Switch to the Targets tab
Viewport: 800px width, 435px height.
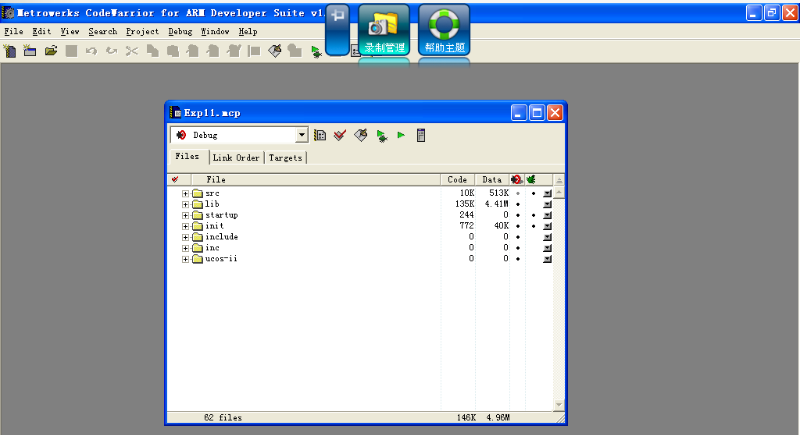pyautogui.click(x=285, y=158)
